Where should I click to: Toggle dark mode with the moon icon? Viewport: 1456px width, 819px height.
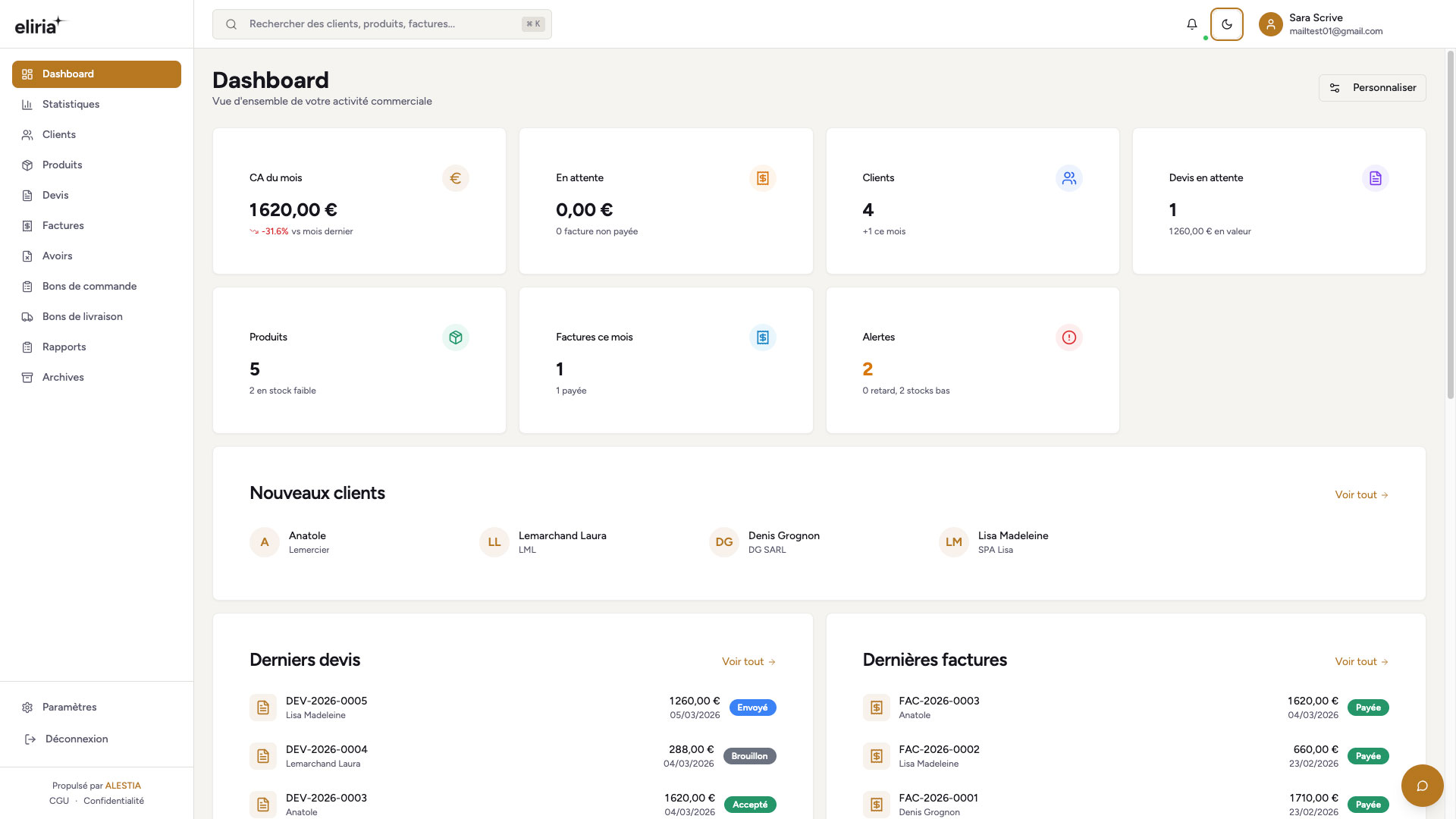point(1226,24)
